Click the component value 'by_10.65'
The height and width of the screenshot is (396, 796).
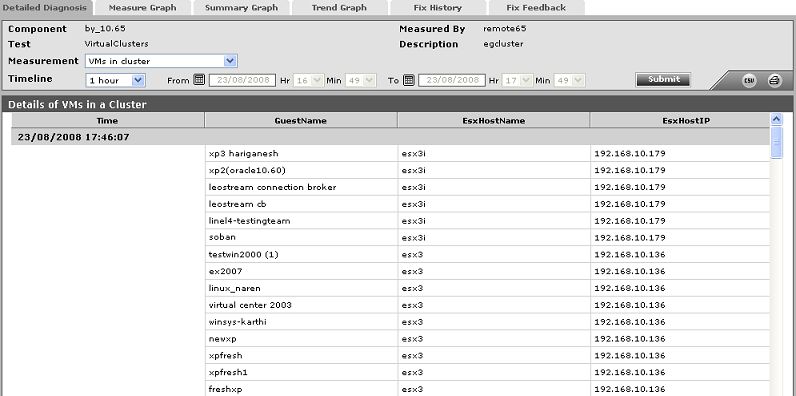point(105,29)
